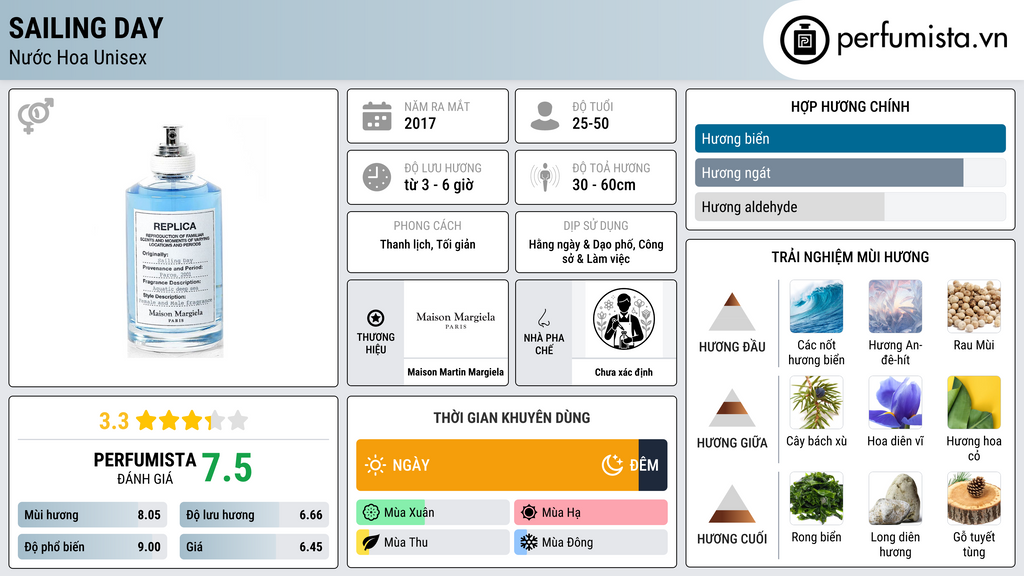This screenshot has height=576, width=1024.
Task: Click the nose icon for perfumer
Action: pos(543,318)
